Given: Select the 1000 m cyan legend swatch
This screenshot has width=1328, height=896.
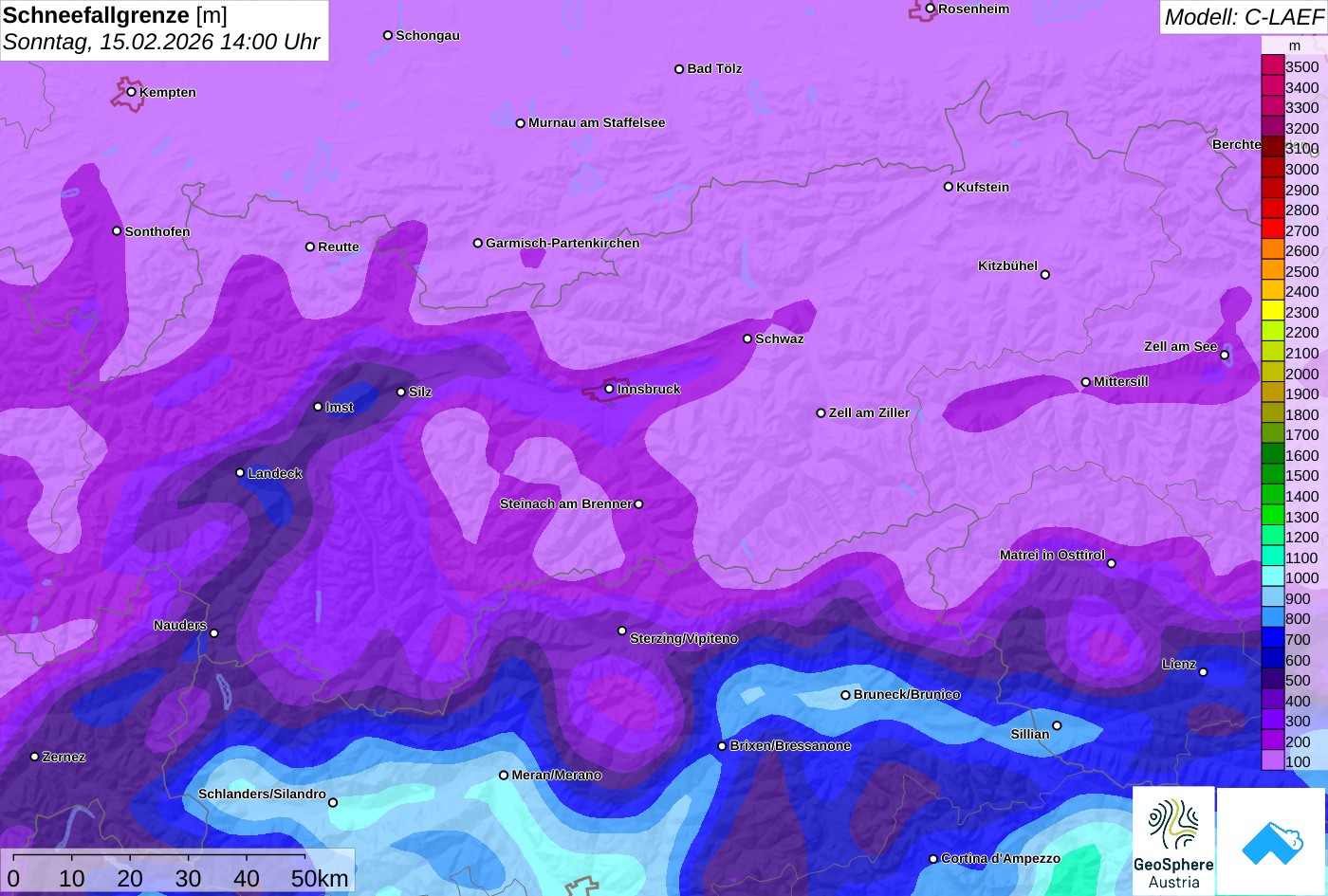Looking at the screenshot, I should point(1273,576).
